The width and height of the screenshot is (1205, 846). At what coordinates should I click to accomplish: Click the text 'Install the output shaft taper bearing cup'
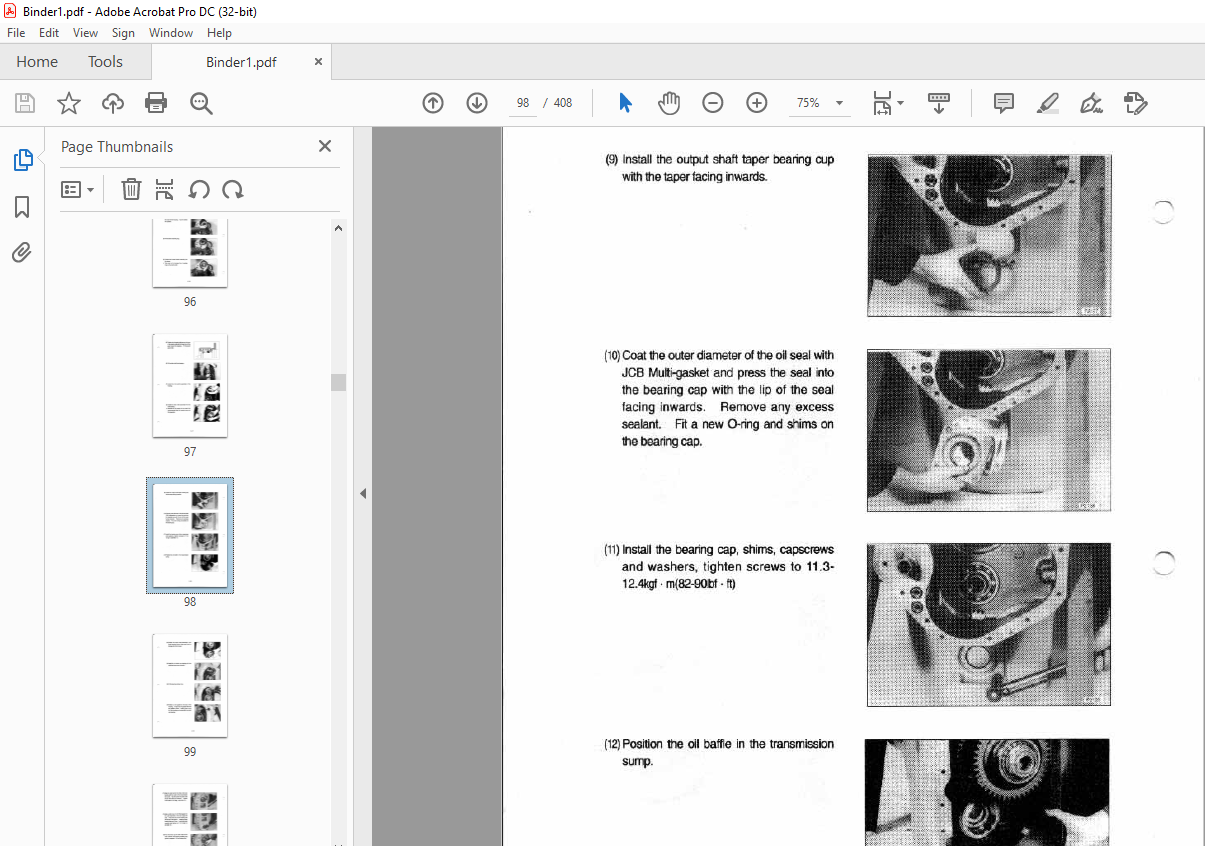728,159
